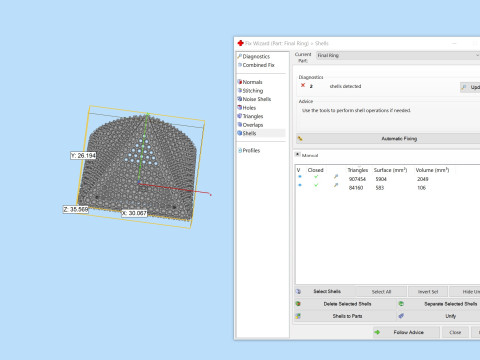Click the Shells to Parts button

[x=345, y=316]
